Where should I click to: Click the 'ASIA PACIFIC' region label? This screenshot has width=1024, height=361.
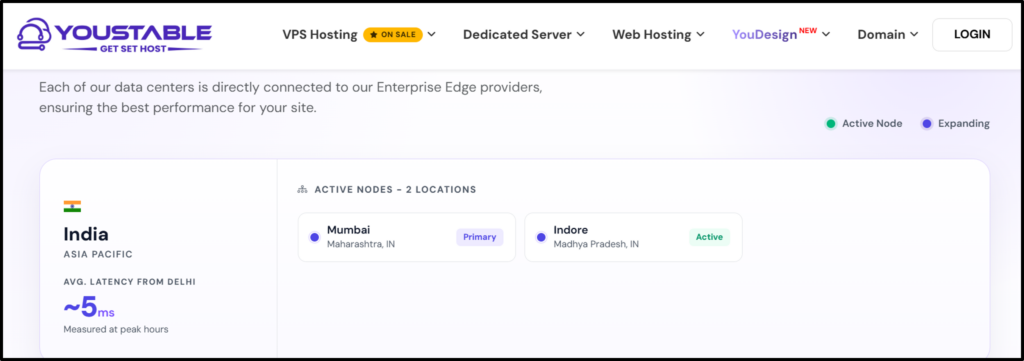click(x=98, y=255)
